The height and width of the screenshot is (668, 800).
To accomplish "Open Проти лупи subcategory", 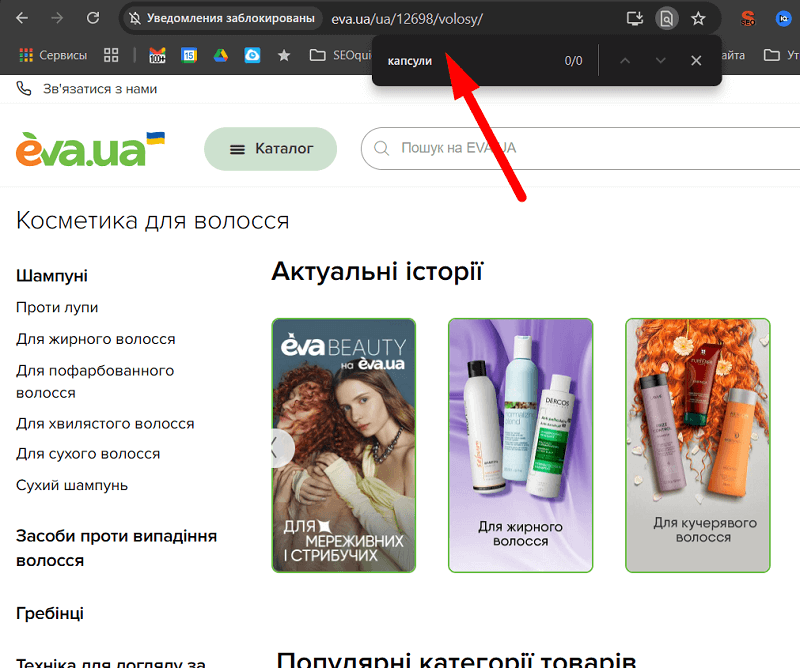I will coord(57,308).
